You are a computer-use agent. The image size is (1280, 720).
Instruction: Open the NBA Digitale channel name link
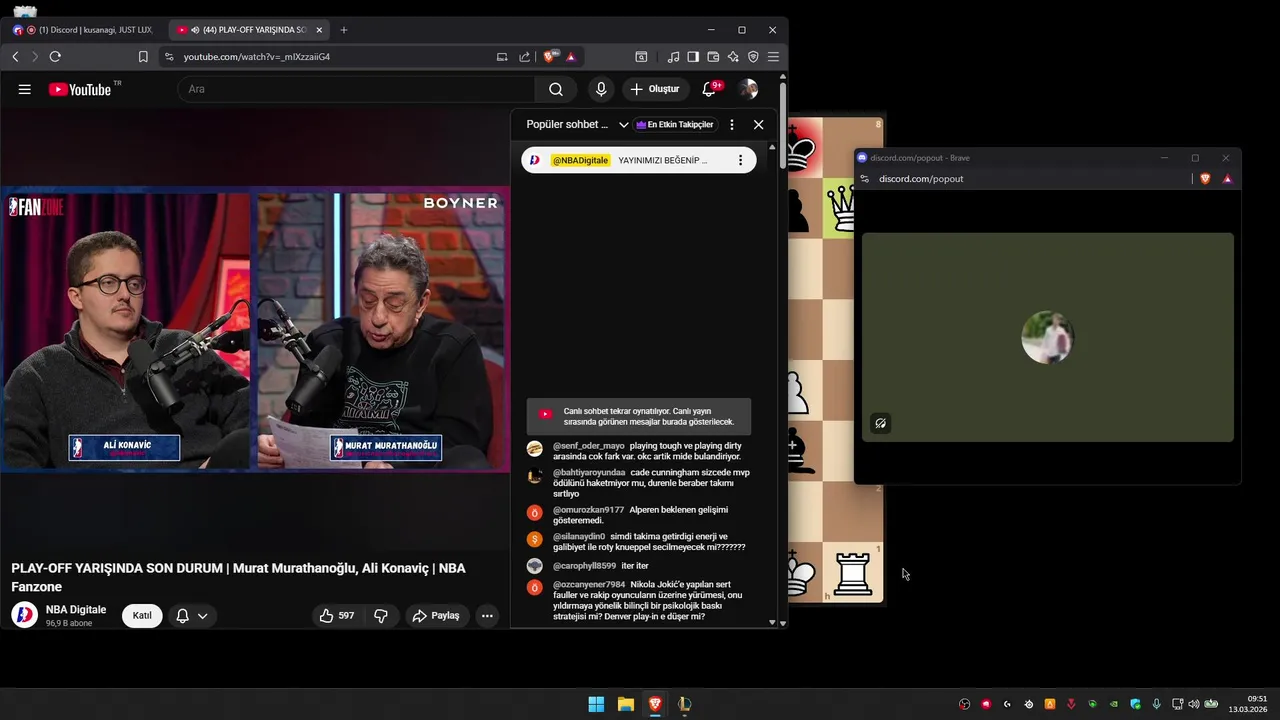click(76, 609)
